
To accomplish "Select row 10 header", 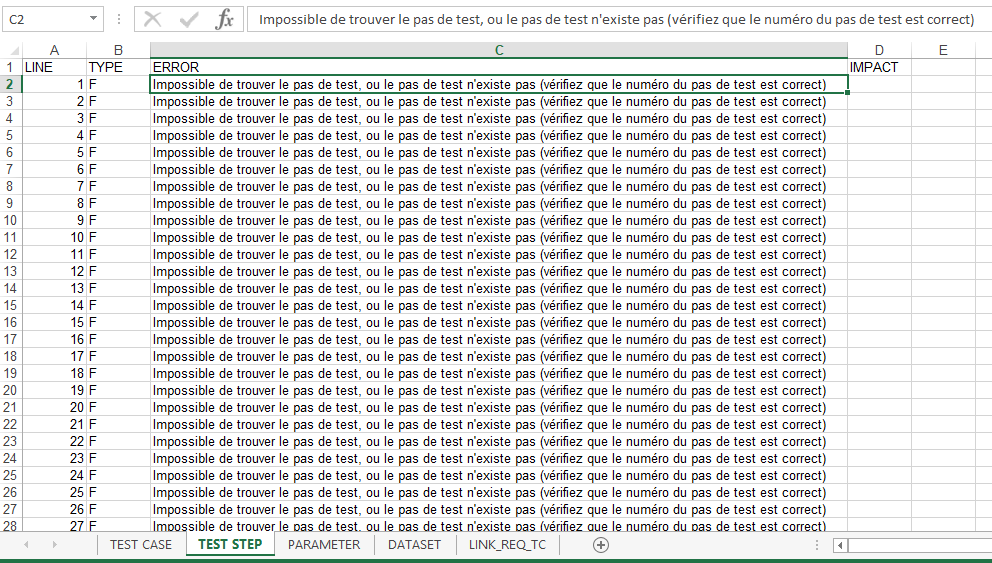I will 9,220.
